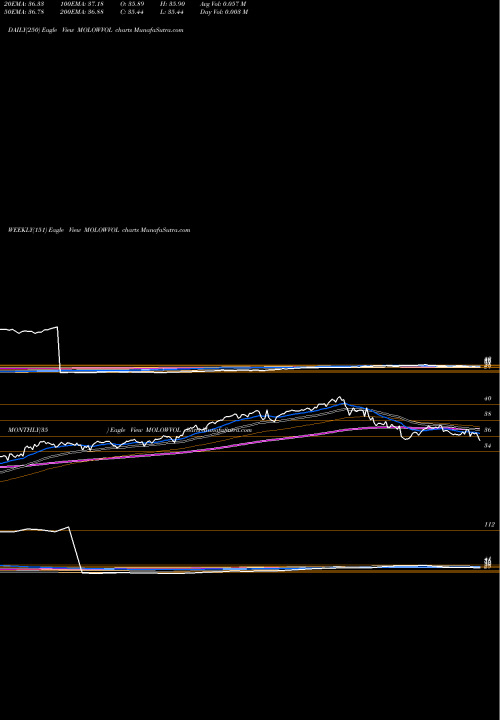500x720 pixels.
Task: Click the 20EMA value at top left
Action: 23,4
